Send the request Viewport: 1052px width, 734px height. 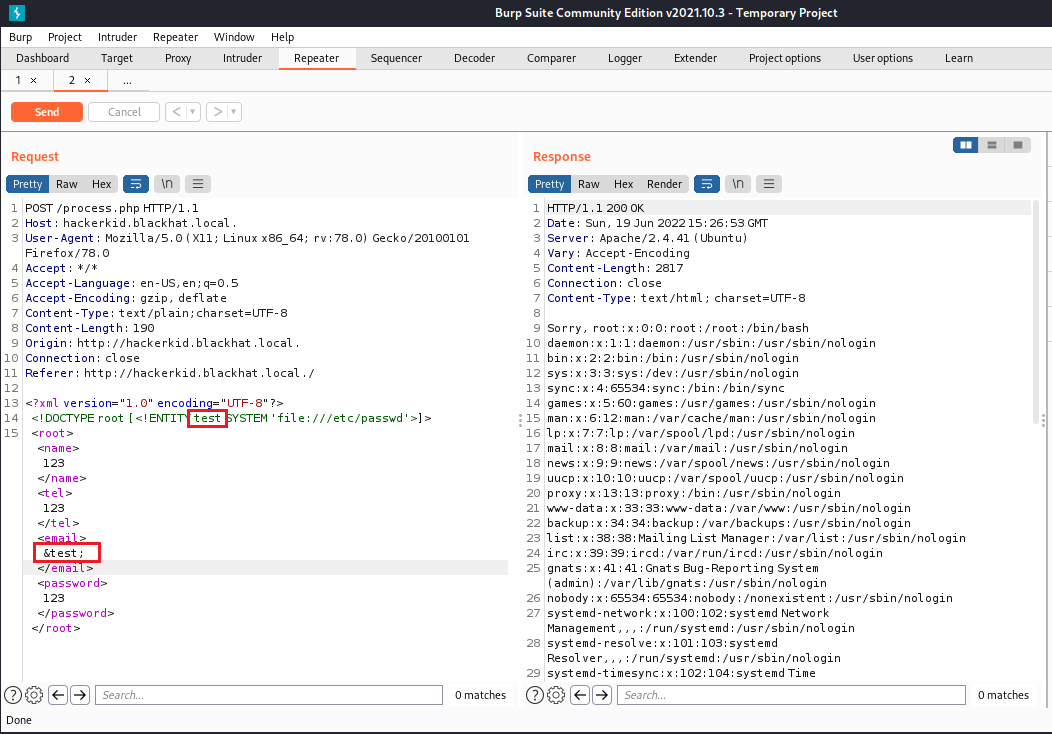coord(47,112)
